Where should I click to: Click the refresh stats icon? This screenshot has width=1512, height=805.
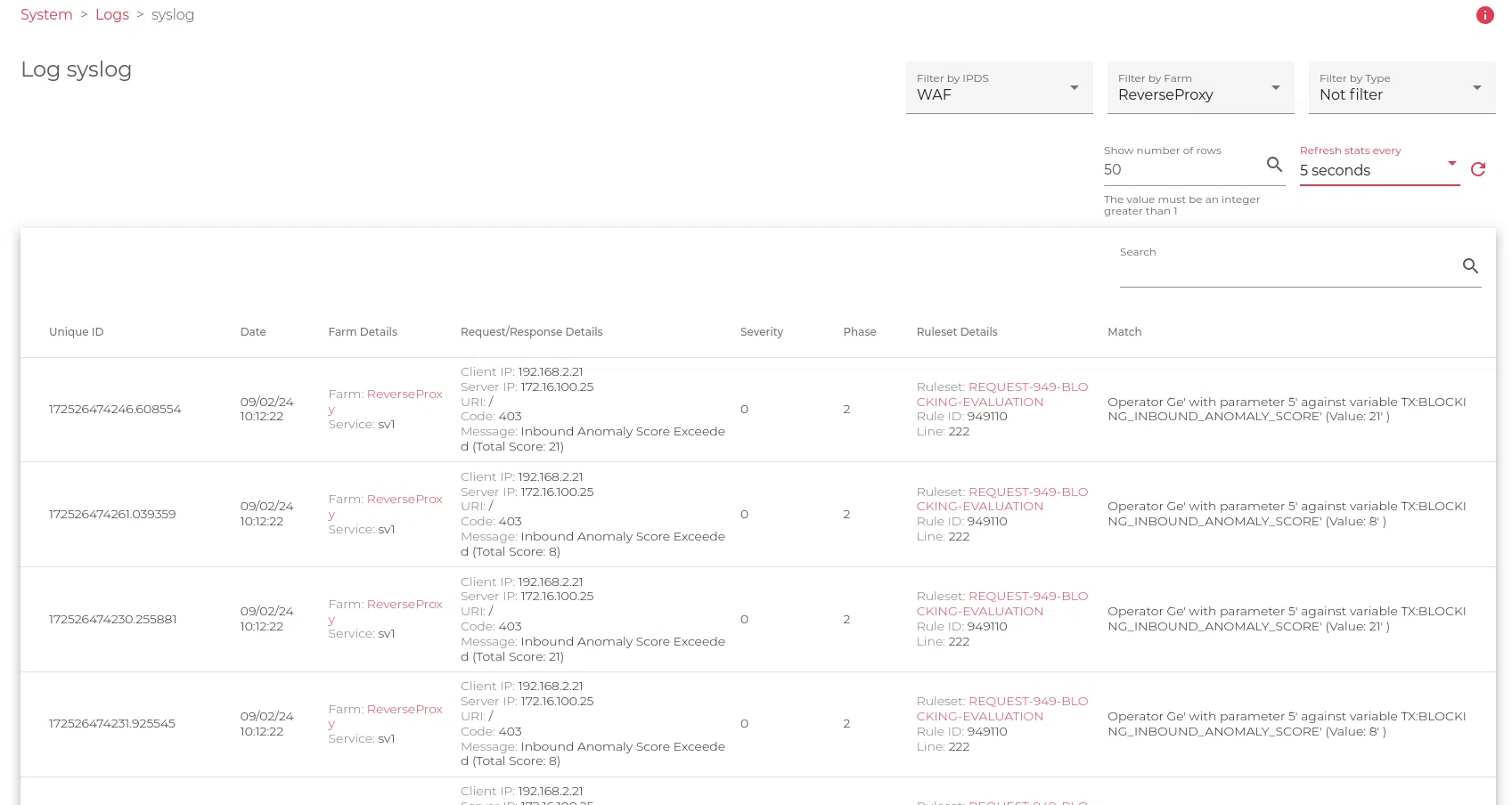click(1478, 169)
